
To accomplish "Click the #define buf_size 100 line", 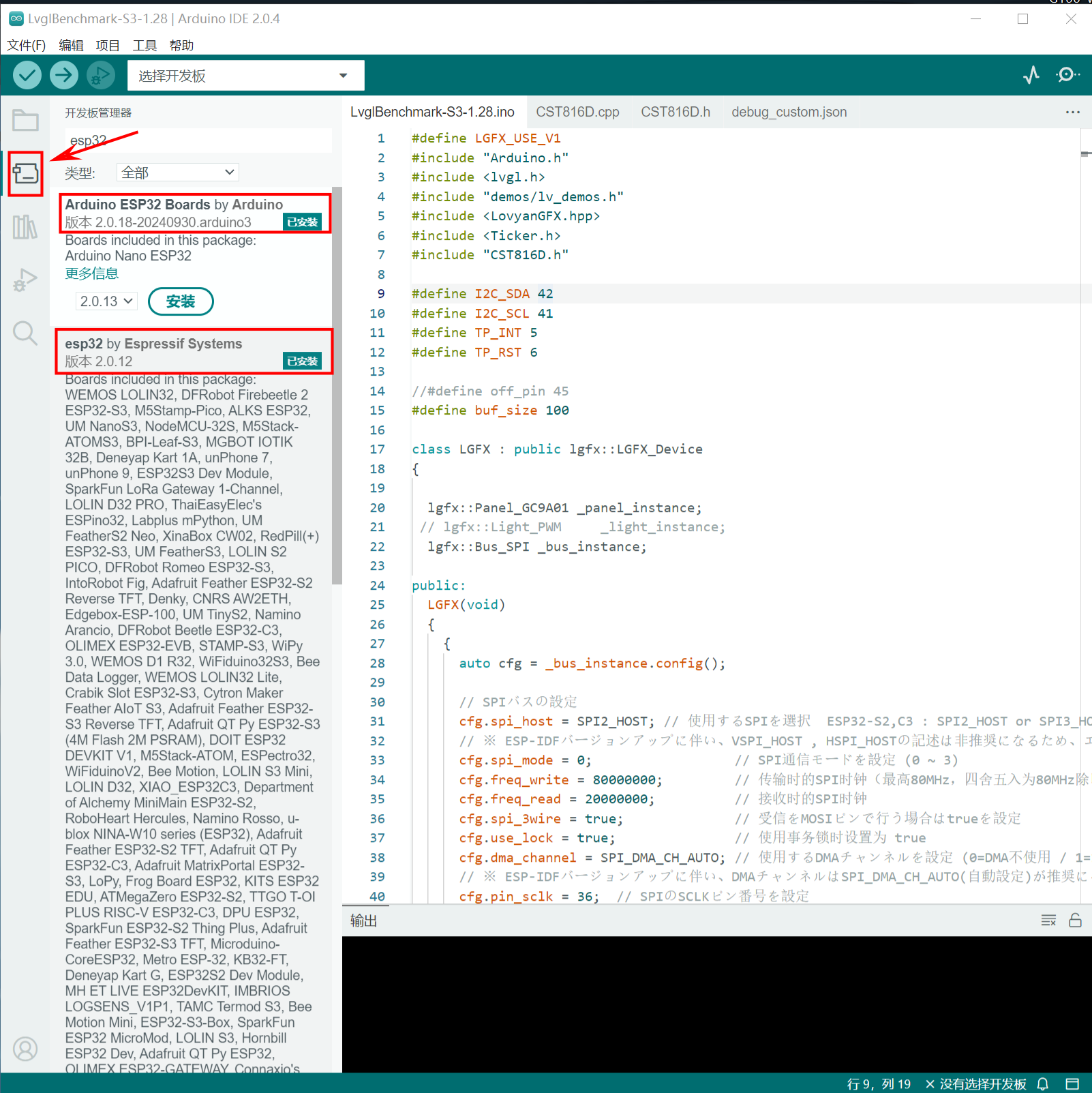I will point(490,410).
